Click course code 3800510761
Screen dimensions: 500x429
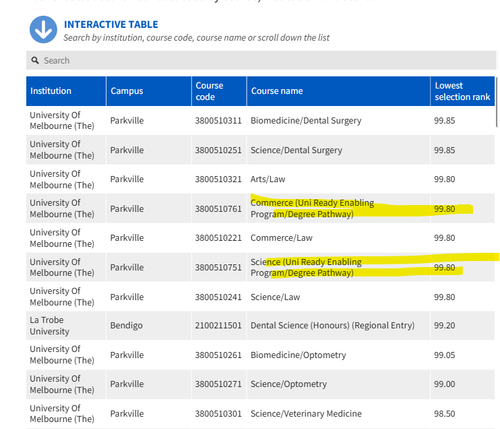[x=218, y=209]
